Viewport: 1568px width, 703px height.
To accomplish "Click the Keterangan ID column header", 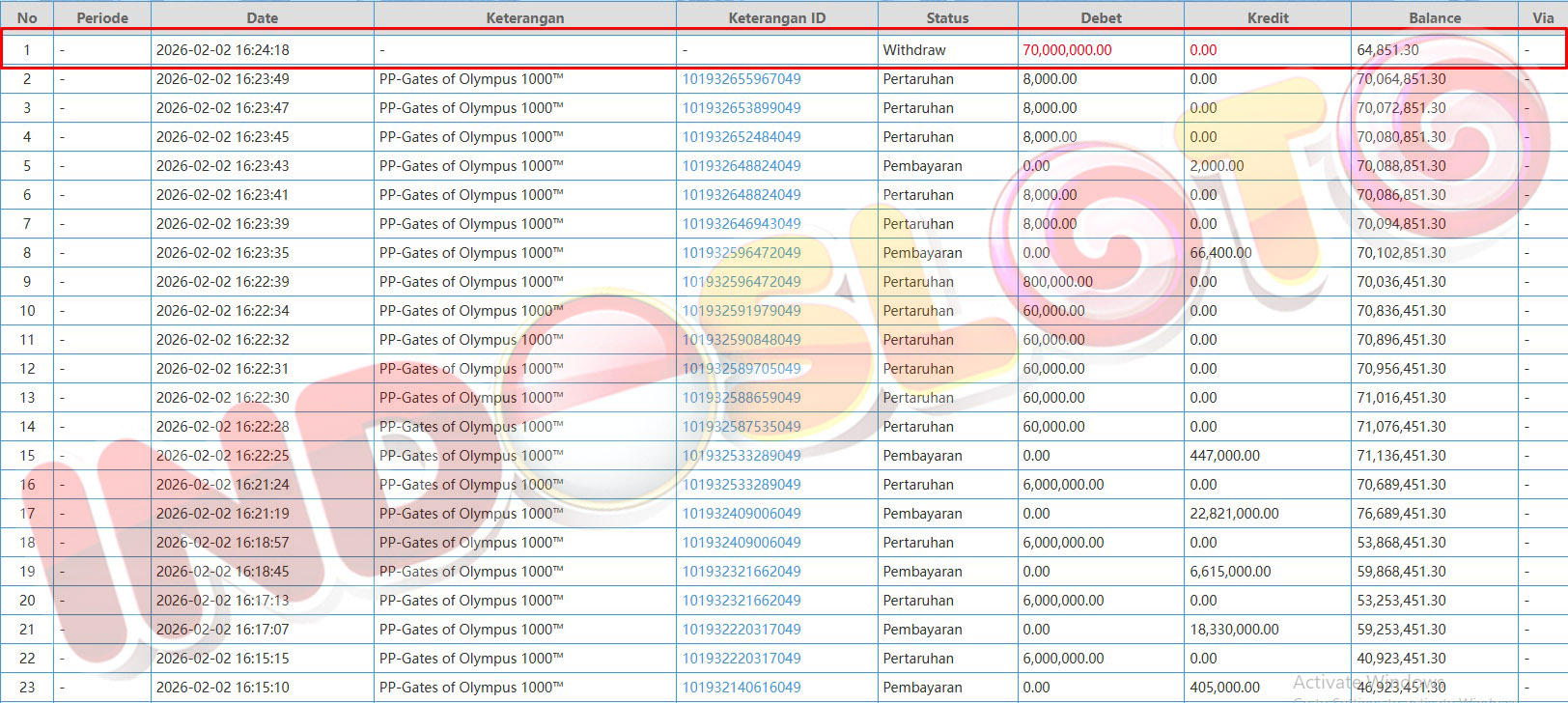I will click(x=776, y=17).
